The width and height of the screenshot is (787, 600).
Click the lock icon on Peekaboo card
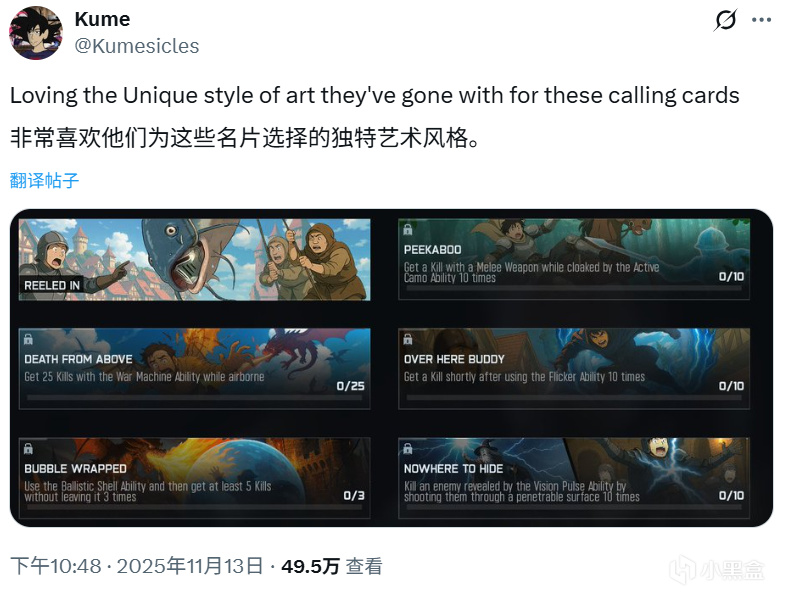pyautogui.click(x=408, y=229)
